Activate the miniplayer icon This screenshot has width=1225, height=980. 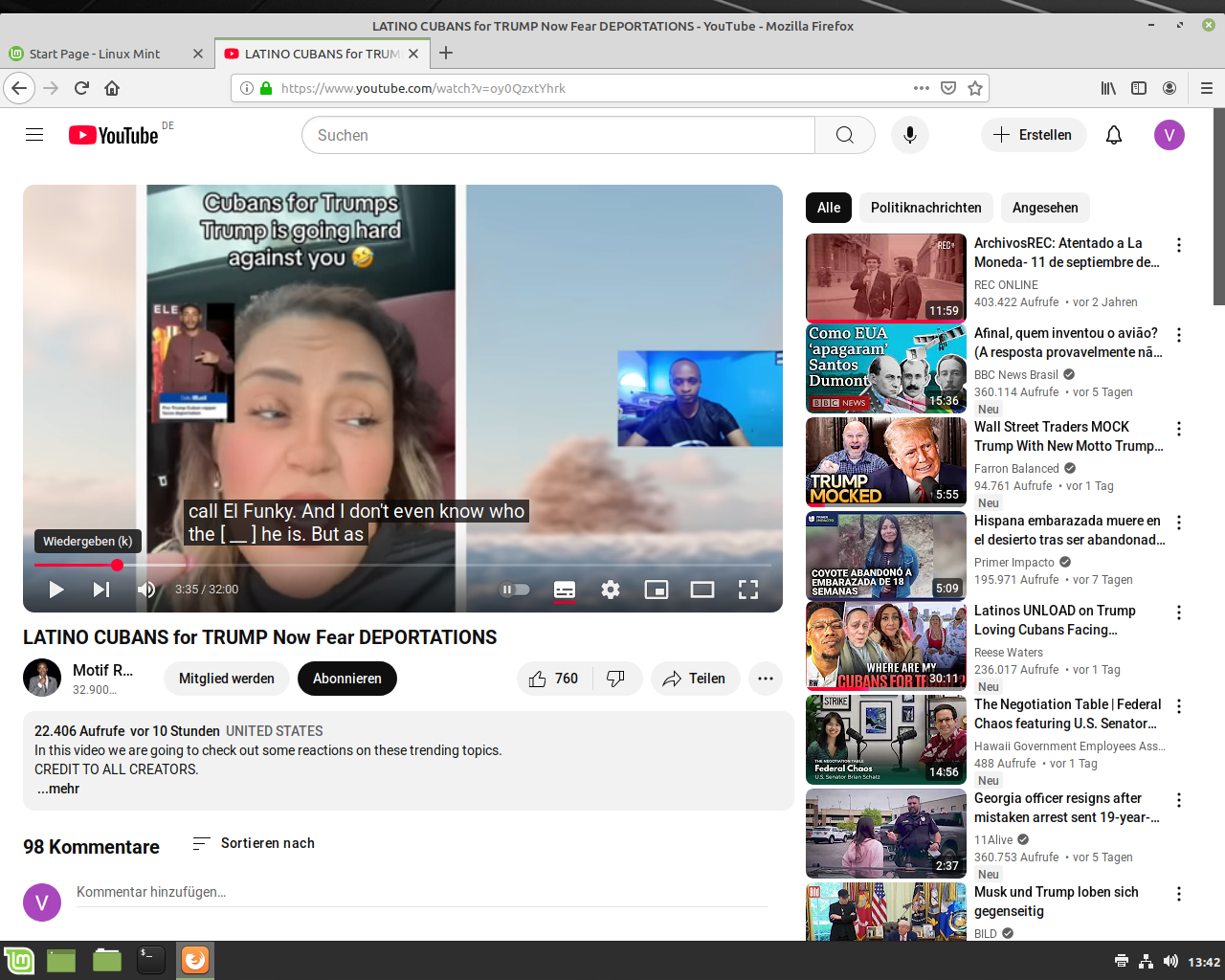tap(657, 590)
